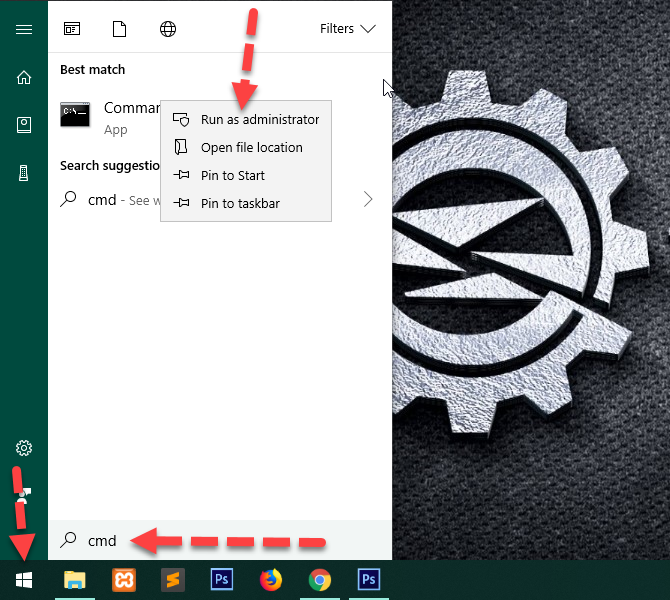Expand the cmd search suggestion chevron
Screen dimensions: 670x600
coord(368,199)
